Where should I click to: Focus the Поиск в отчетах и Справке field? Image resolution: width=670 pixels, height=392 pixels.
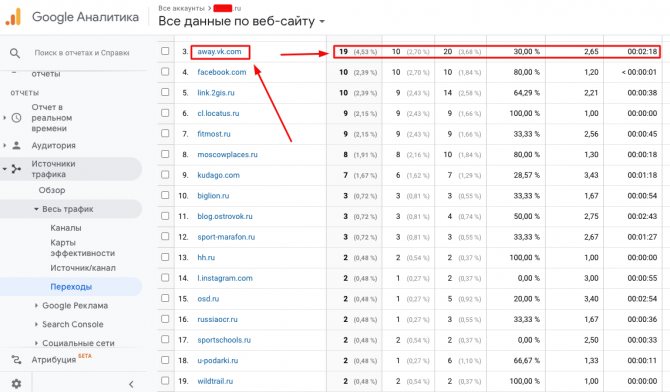pyautogui.click(x=82, y=53)
